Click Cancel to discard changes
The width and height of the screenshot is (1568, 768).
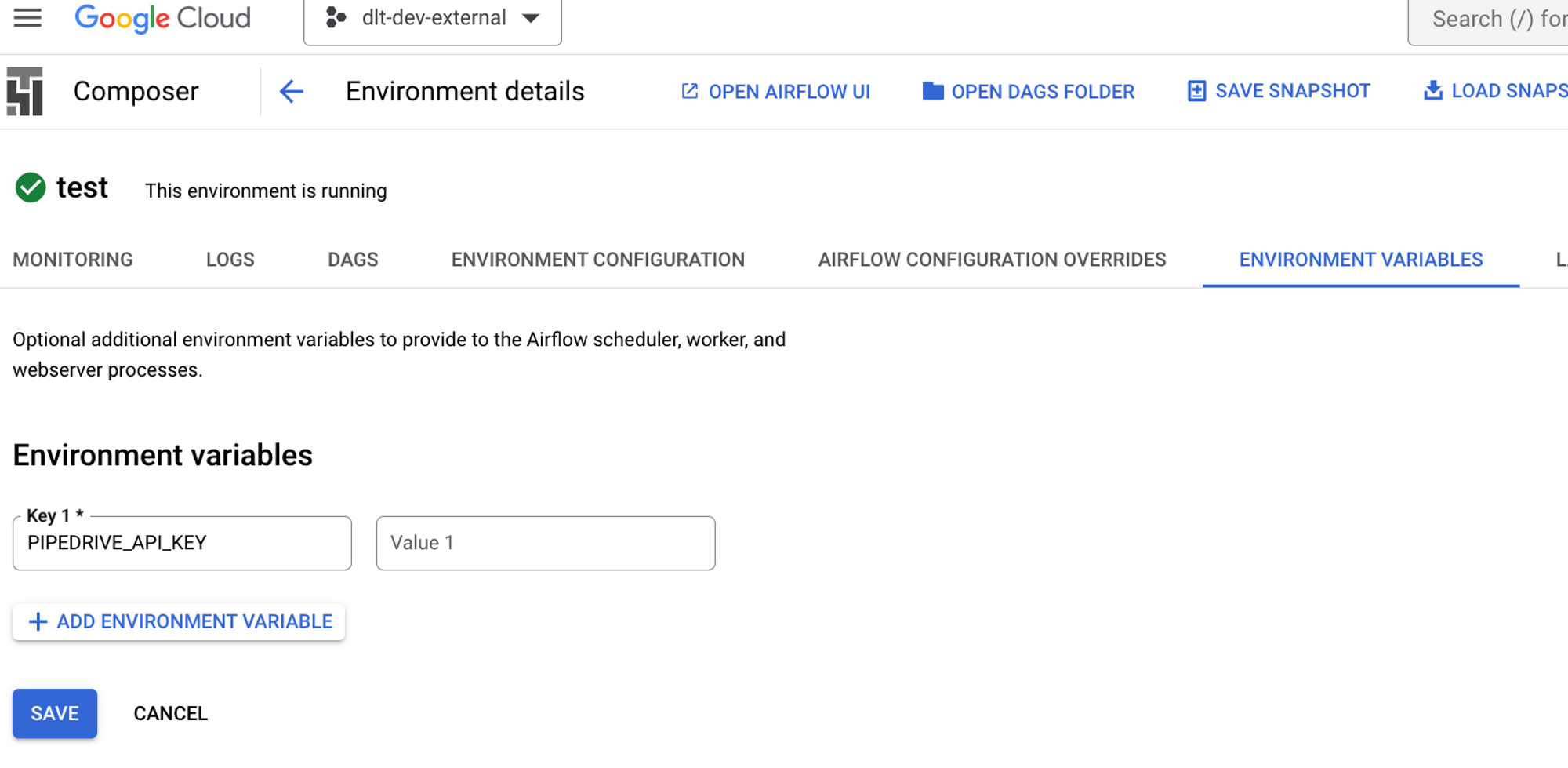[x=170, y=713]
